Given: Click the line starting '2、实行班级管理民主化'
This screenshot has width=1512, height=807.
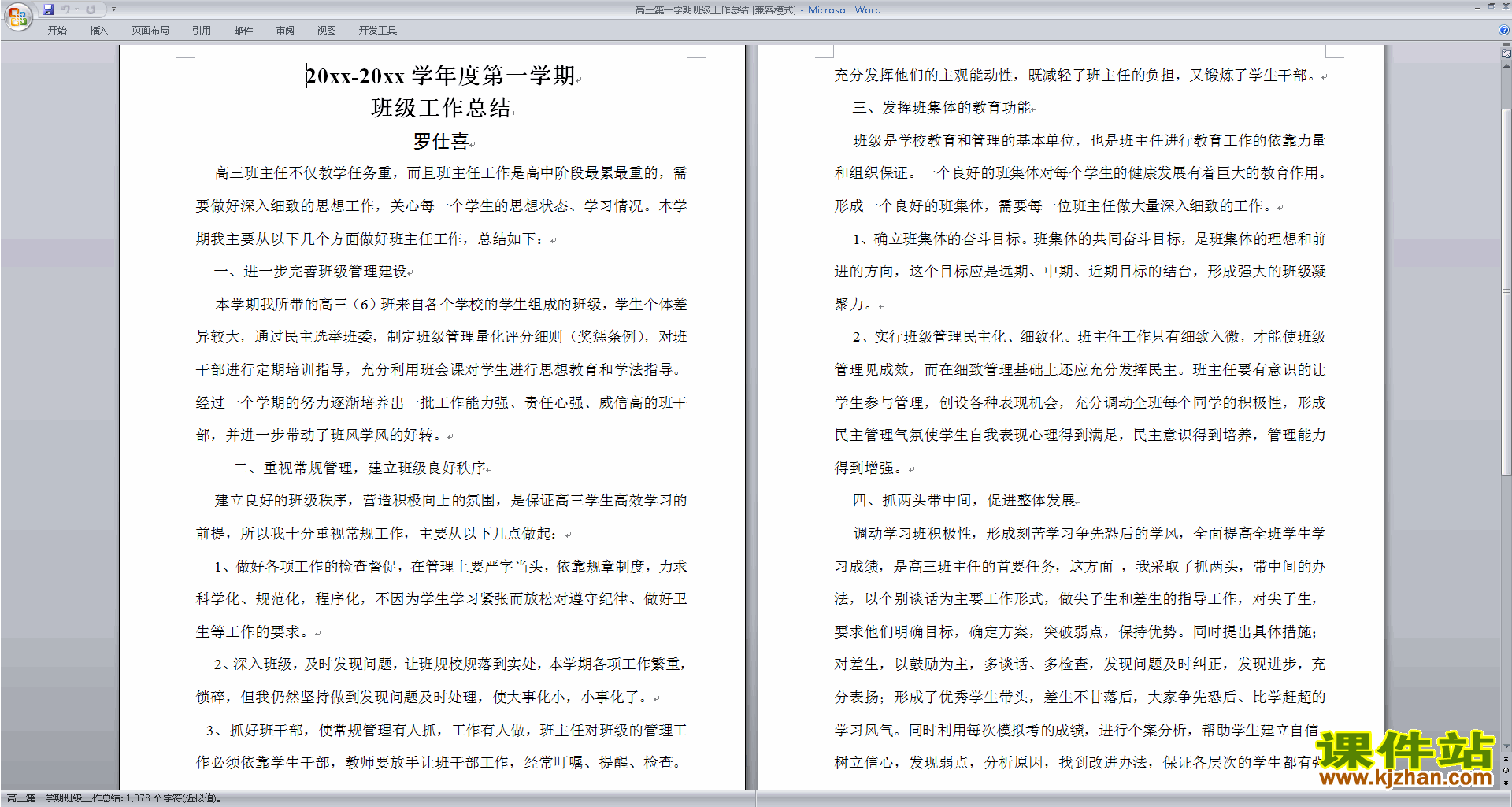Looking at the screenshot, I should click(1089, 337).
